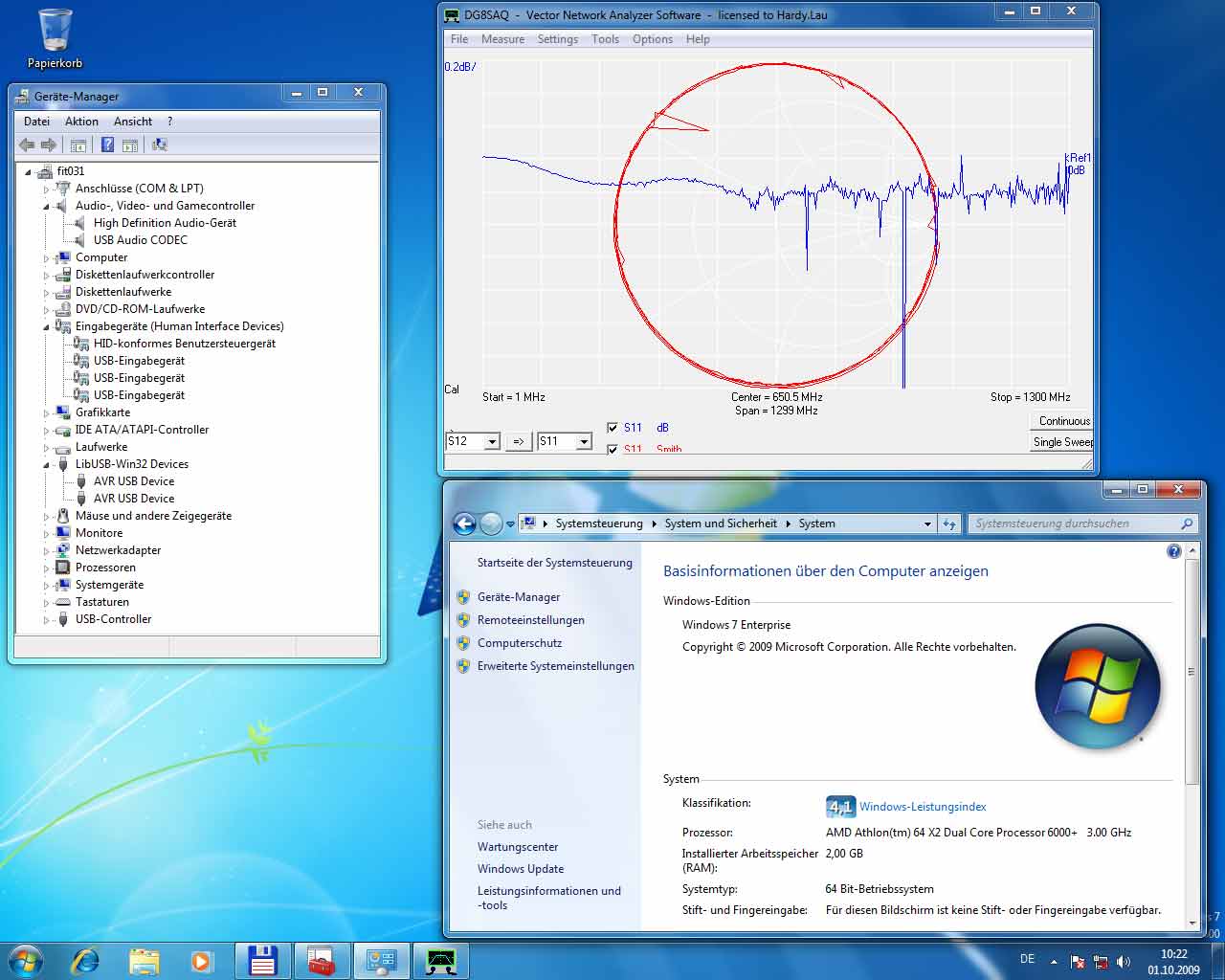Viewport: 1225px width, 980px height.
Task: Click the System und Sicherheit breadcrumb
Action: pyautogui.click(x=721, y=523)
